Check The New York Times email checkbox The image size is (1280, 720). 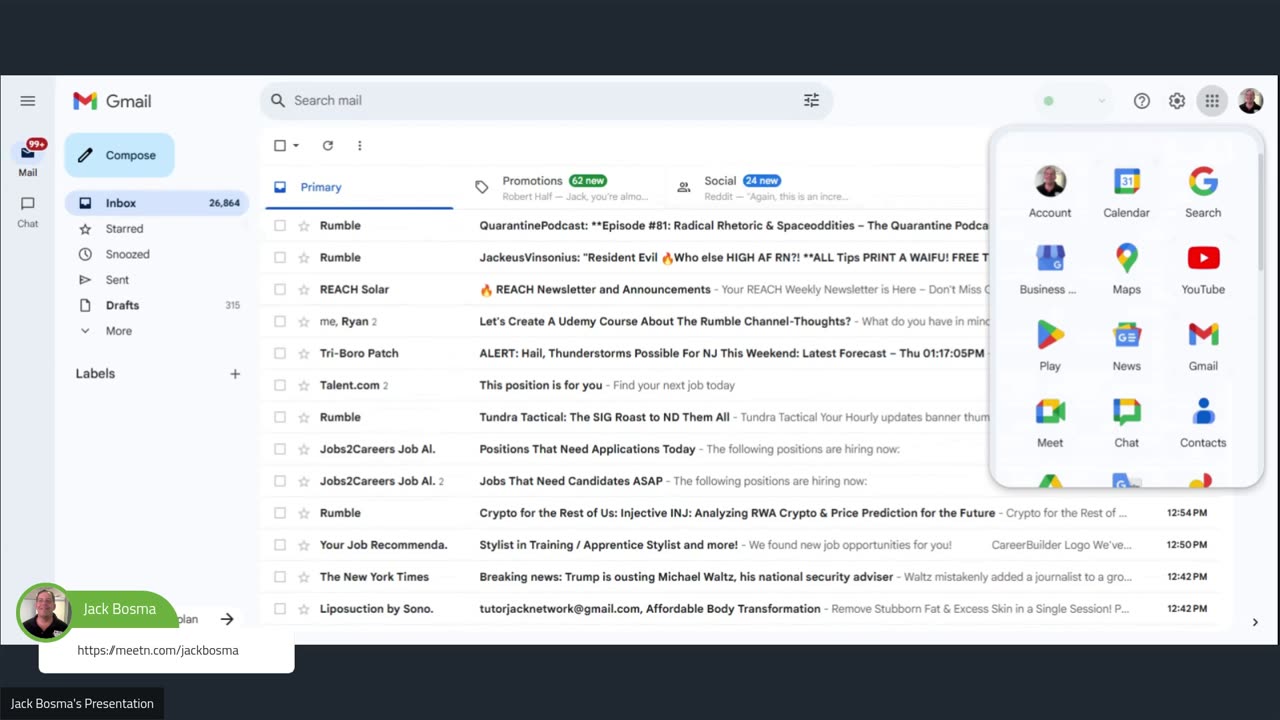point(280,577)
